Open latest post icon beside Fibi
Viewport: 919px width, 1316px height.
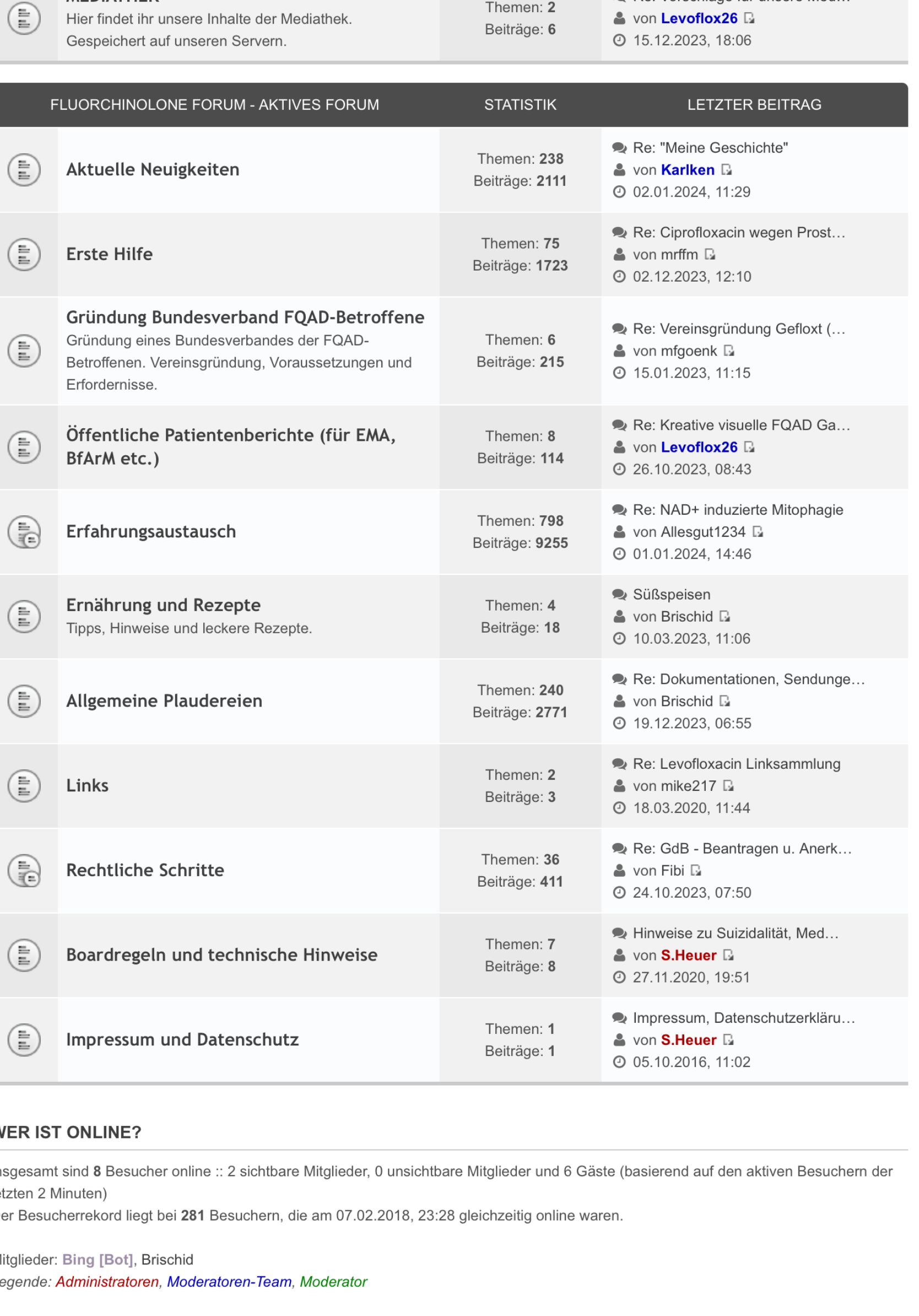696,871
